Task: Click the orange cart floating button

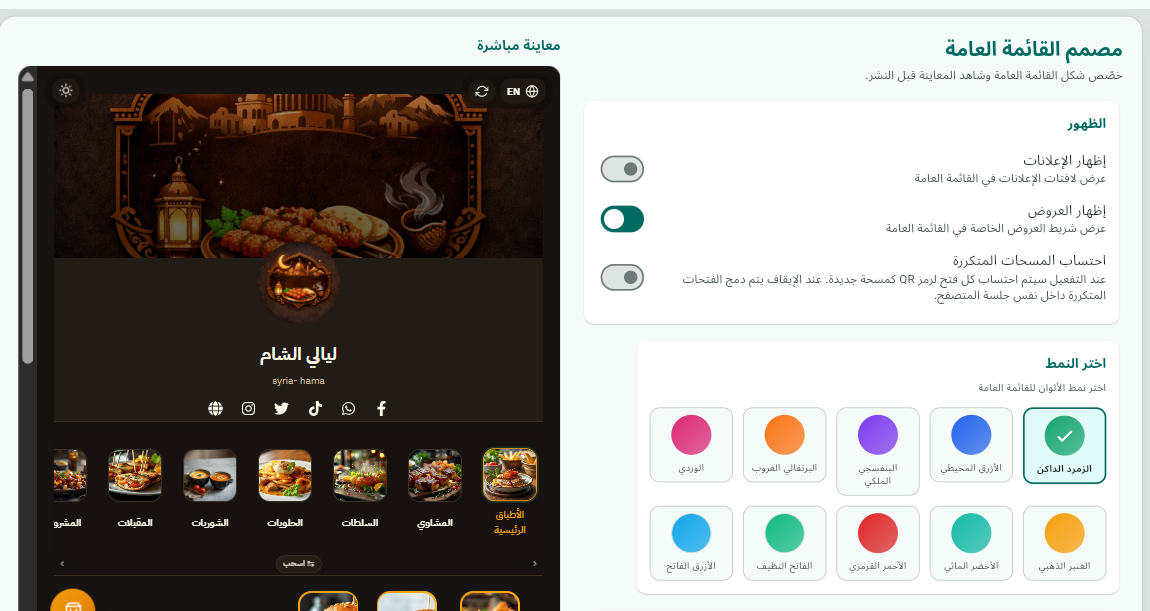Action: click(73, 601)
